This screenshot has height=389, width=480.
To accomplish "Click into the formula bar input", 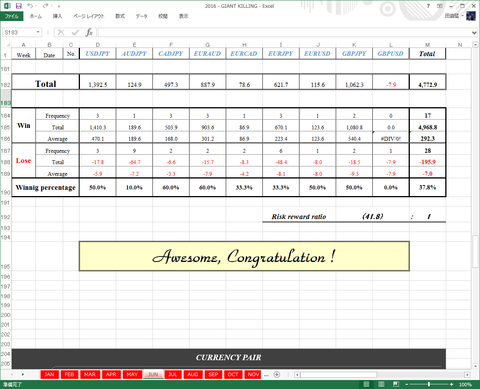I will pos(285,32).
